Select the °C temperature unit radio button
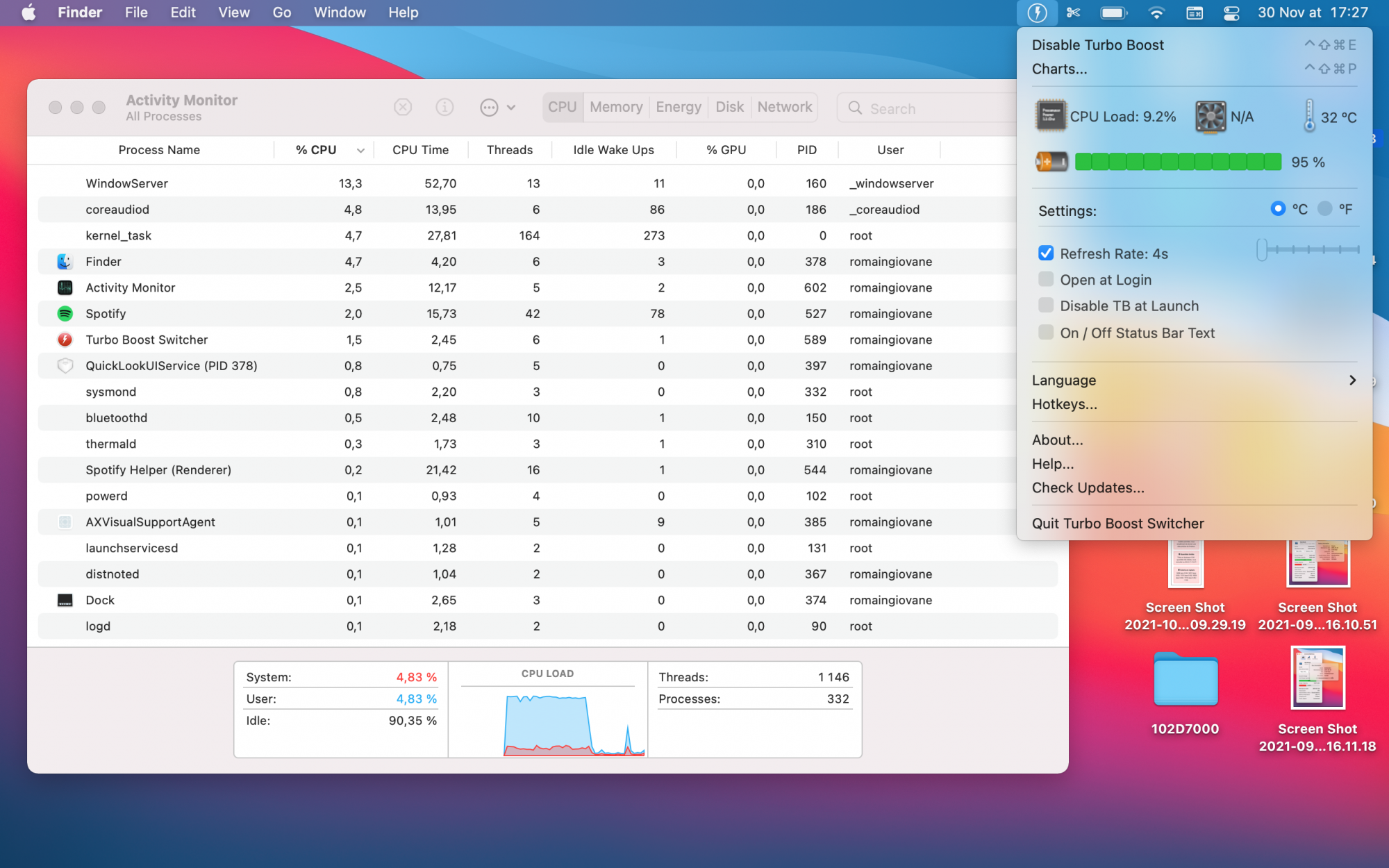Image resolution: width=1389 pixels, height=868 pixels. (x=1278, y=208)
